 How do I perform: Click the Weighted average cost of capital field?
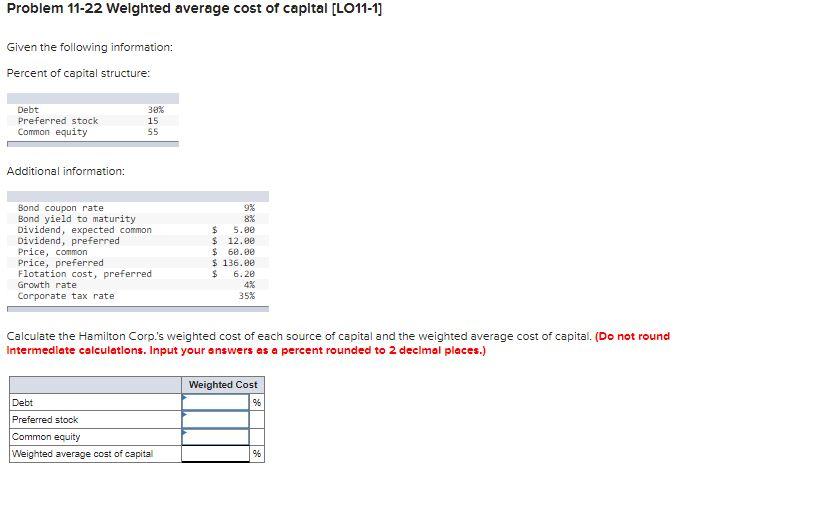click(x=215, y=454)
